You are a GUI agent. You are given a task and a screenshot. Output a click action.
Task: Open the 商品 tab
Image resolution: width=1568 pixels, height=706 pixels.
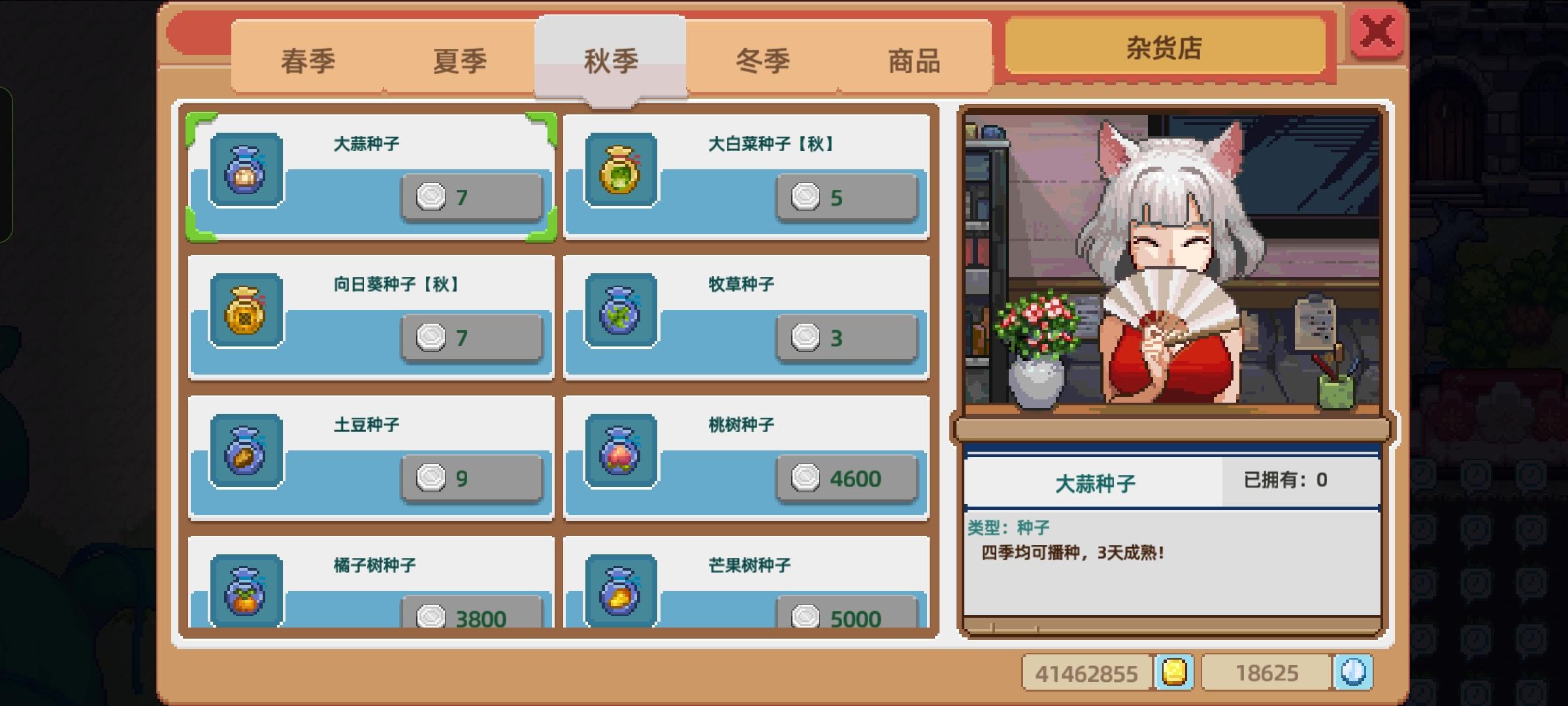pyautogui.click(x=914, y=59)
